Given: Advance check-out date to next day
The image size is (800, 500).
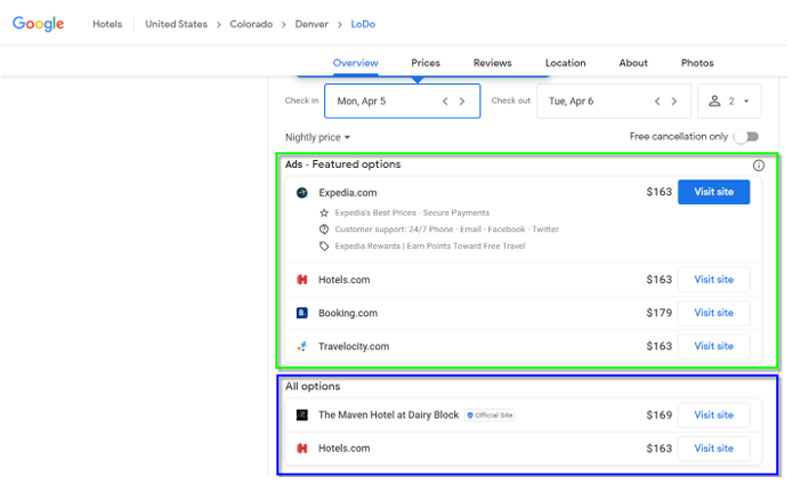Looking at the screenshot, I should pos(674,101).
